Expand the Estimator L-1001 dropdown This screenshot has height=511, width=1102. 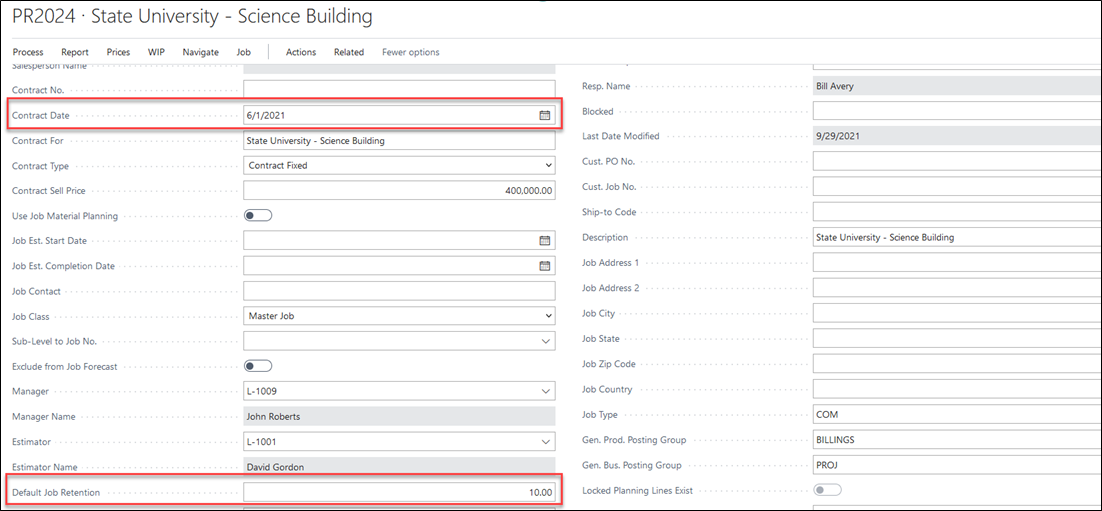pos(547,441)
